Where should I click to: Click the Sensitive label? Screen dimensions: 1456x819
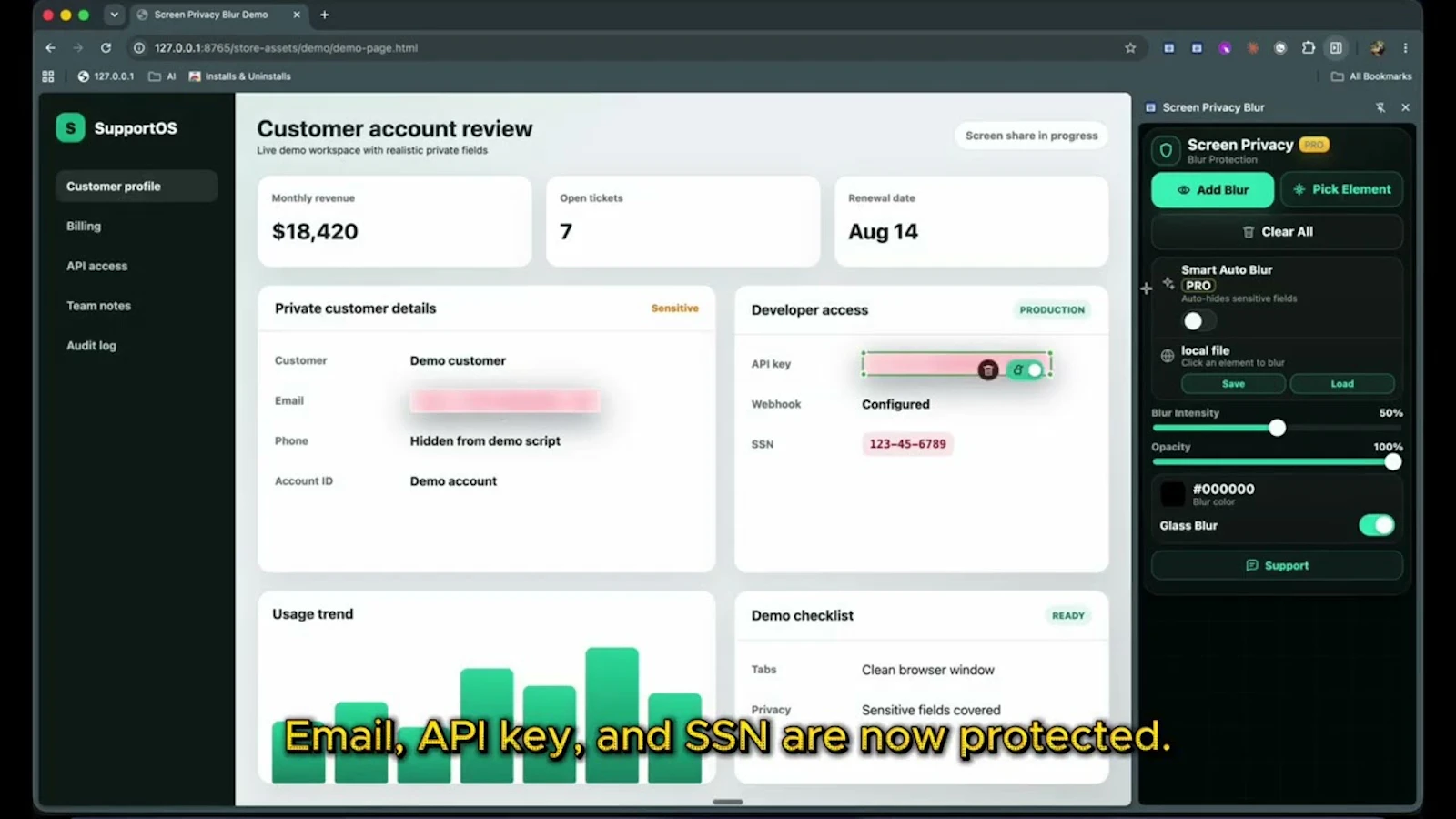(x=675, y=308)
